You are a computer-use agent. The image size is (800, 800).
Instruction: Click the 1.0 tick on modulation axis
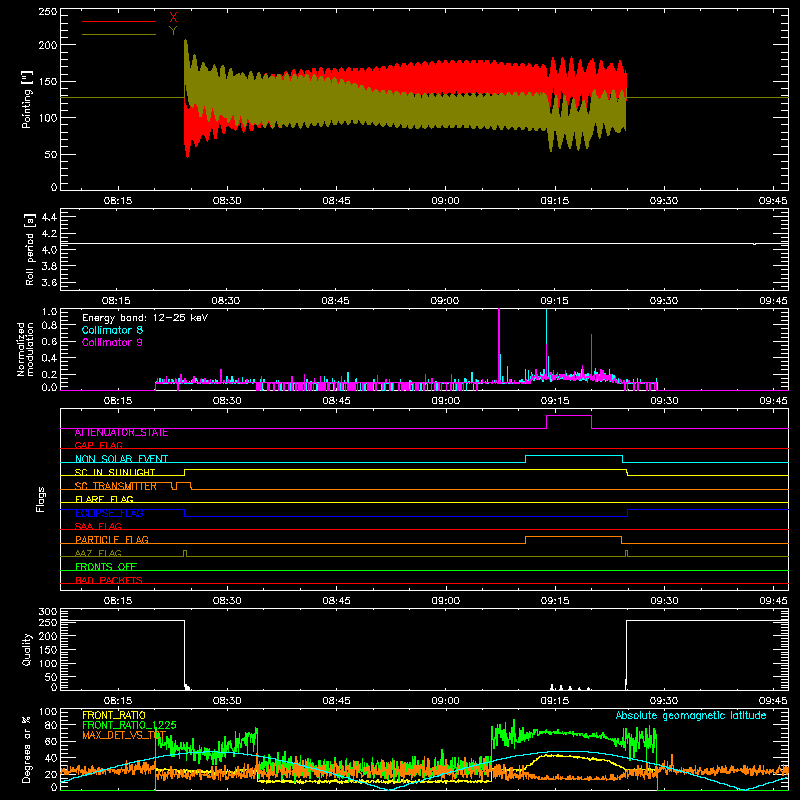click(49, 312)
